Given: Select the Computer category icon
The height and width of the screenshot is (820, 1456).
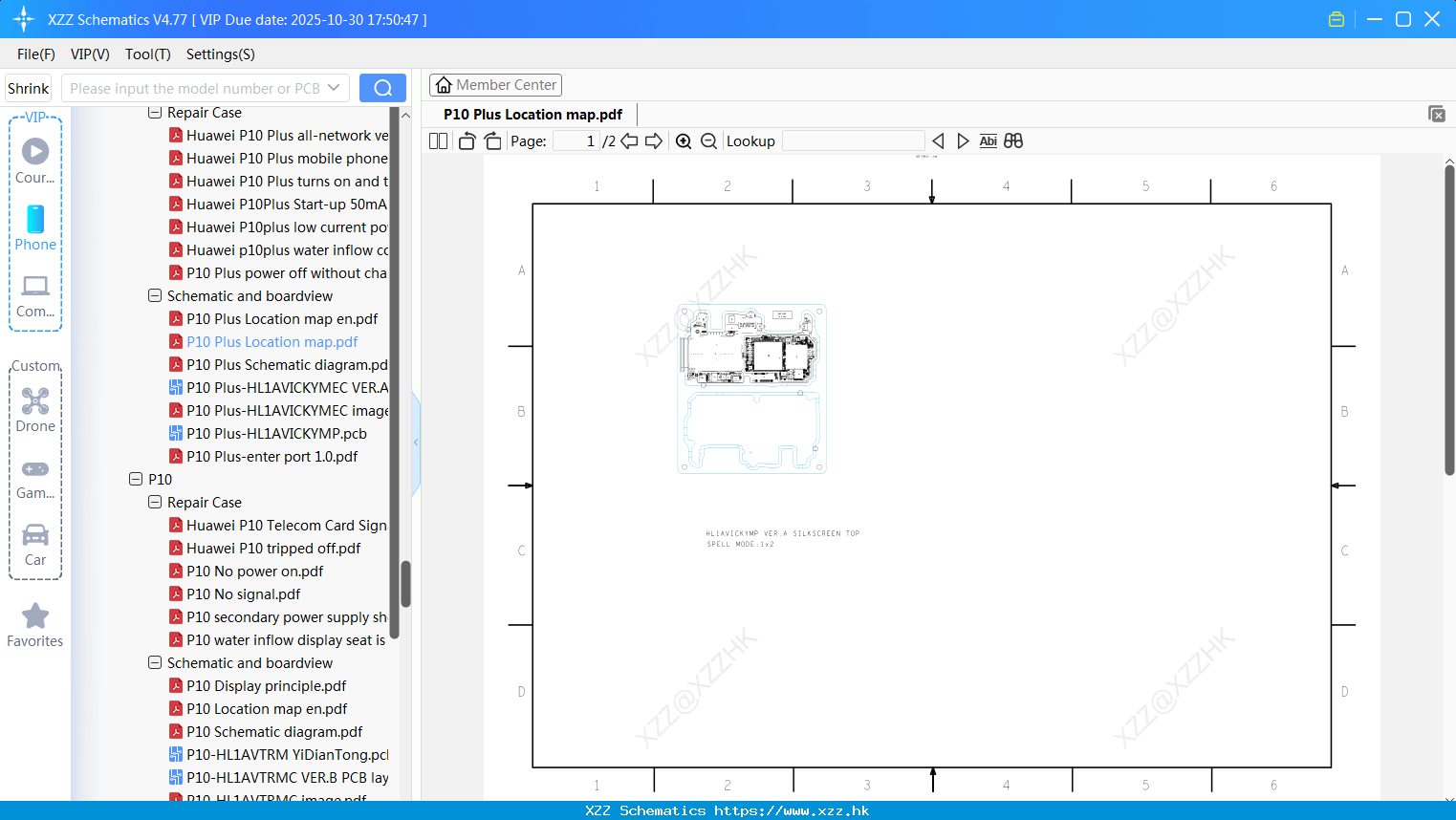Looking at the screenshot, I should 35,295.
